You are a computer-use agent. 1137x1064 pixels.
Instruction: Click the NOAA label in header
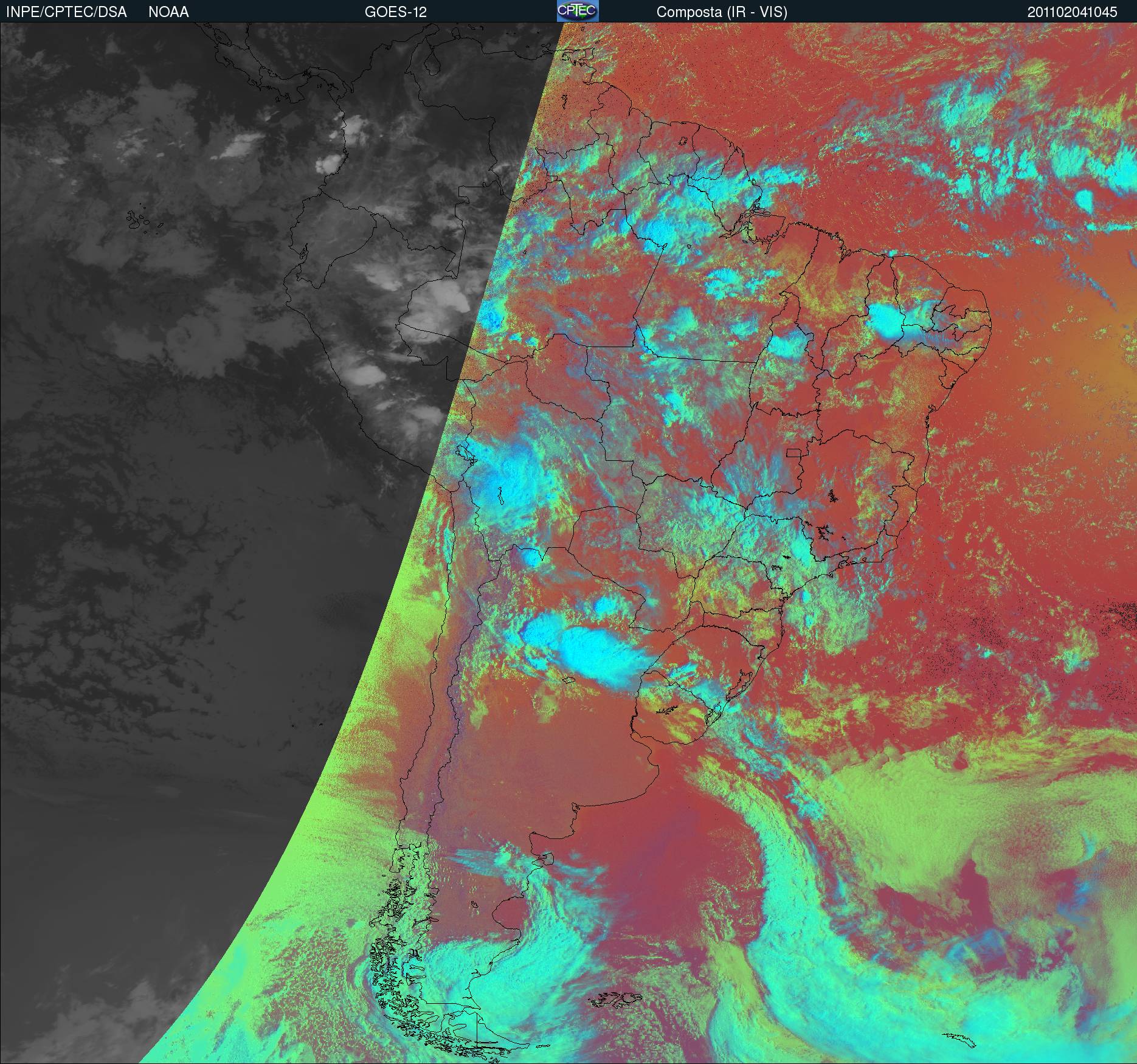168,12
